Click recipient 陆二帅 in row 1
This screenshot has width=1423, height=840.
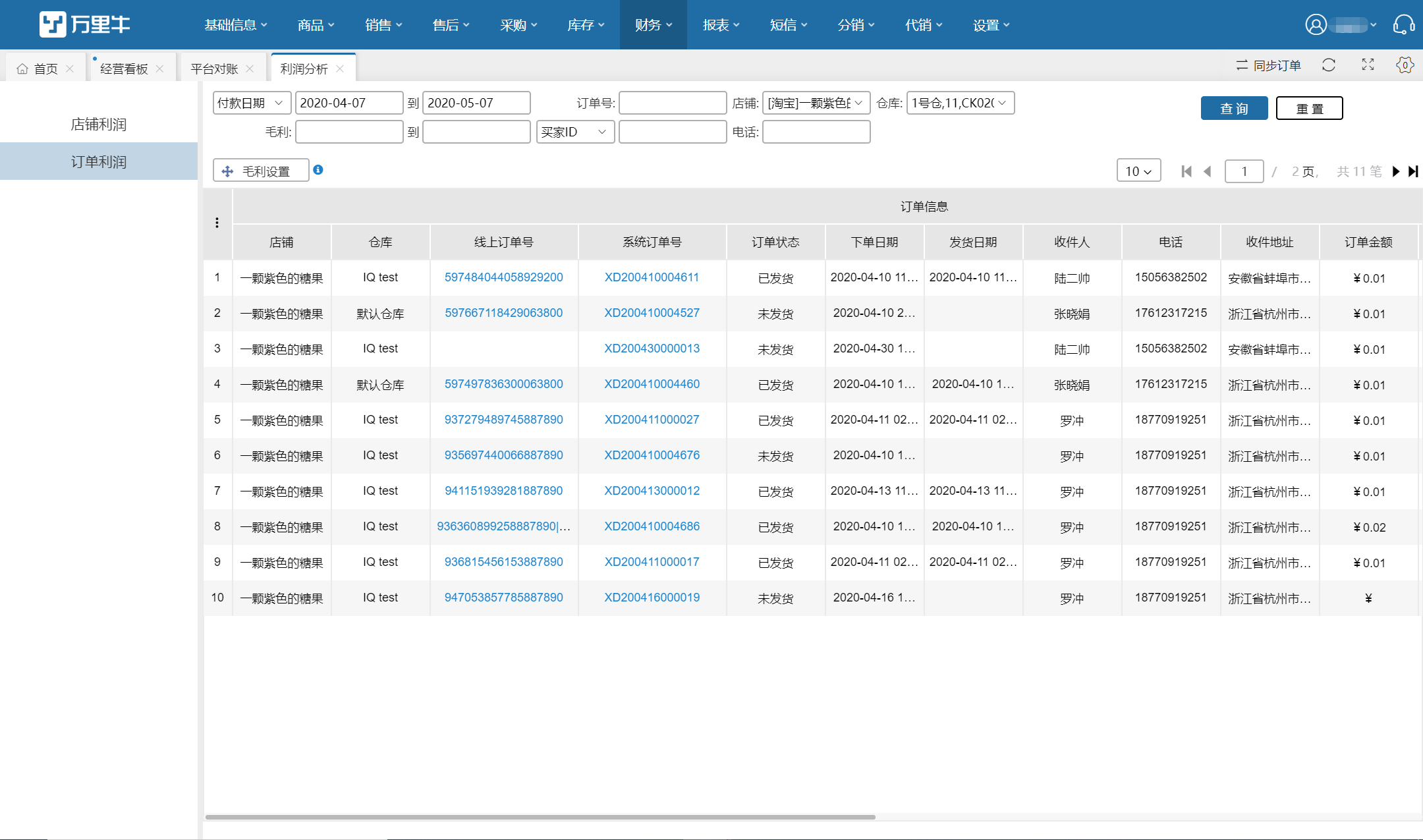tap(1072, 278)
